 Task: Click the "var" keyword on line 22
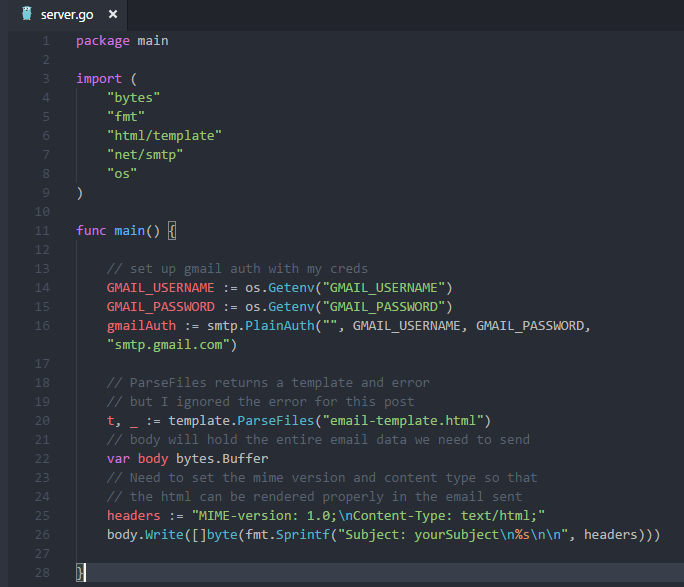click(118, 458)
